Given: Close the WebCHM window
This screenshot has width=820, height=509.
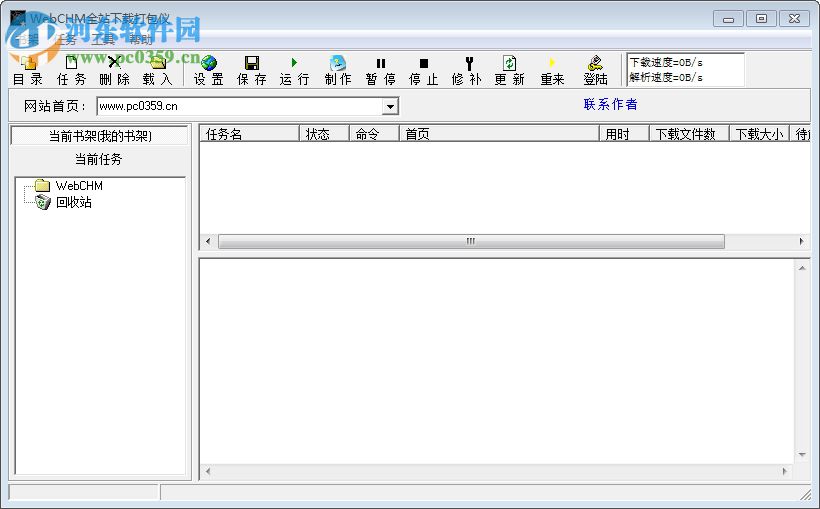Looking at the screenshot, I should (794, 19).
